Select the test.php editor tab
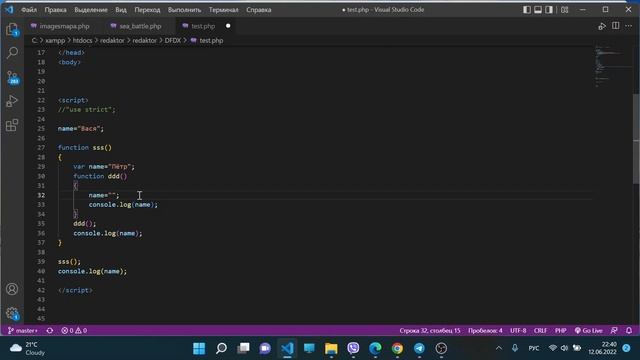The height and width of the screenshot is (360, 640). point(203,26)
